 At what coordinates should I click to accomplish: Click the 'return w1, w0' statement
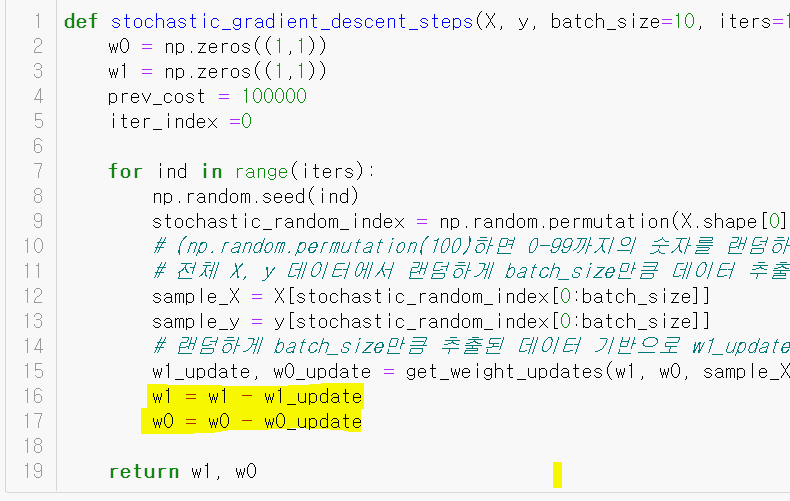pos(183,472)
